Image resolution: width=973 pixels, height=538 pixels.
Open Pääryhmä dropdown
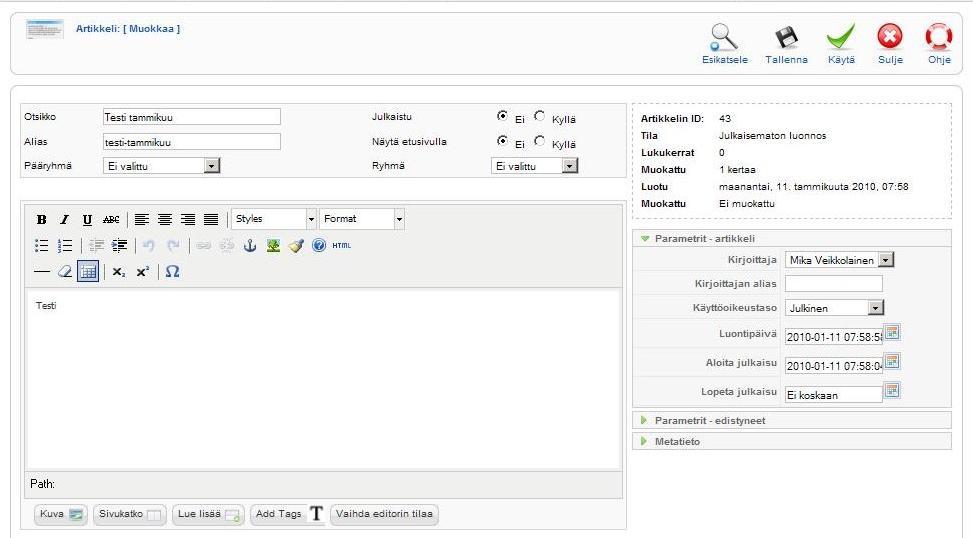point(161,166)
